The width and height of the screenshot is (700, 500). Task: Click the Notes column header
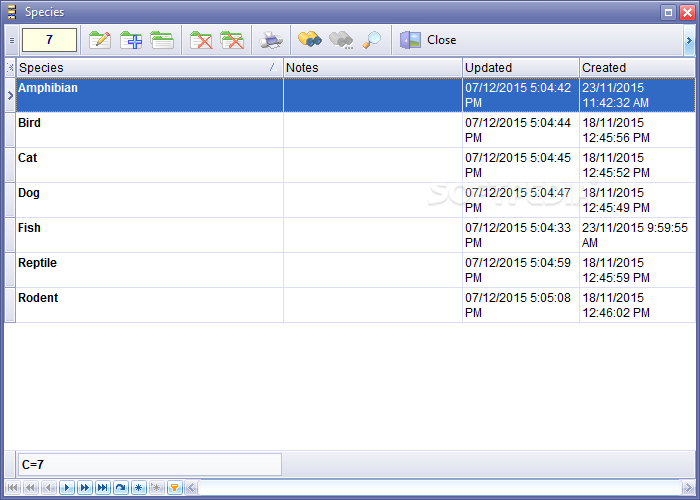coord(373,68)
